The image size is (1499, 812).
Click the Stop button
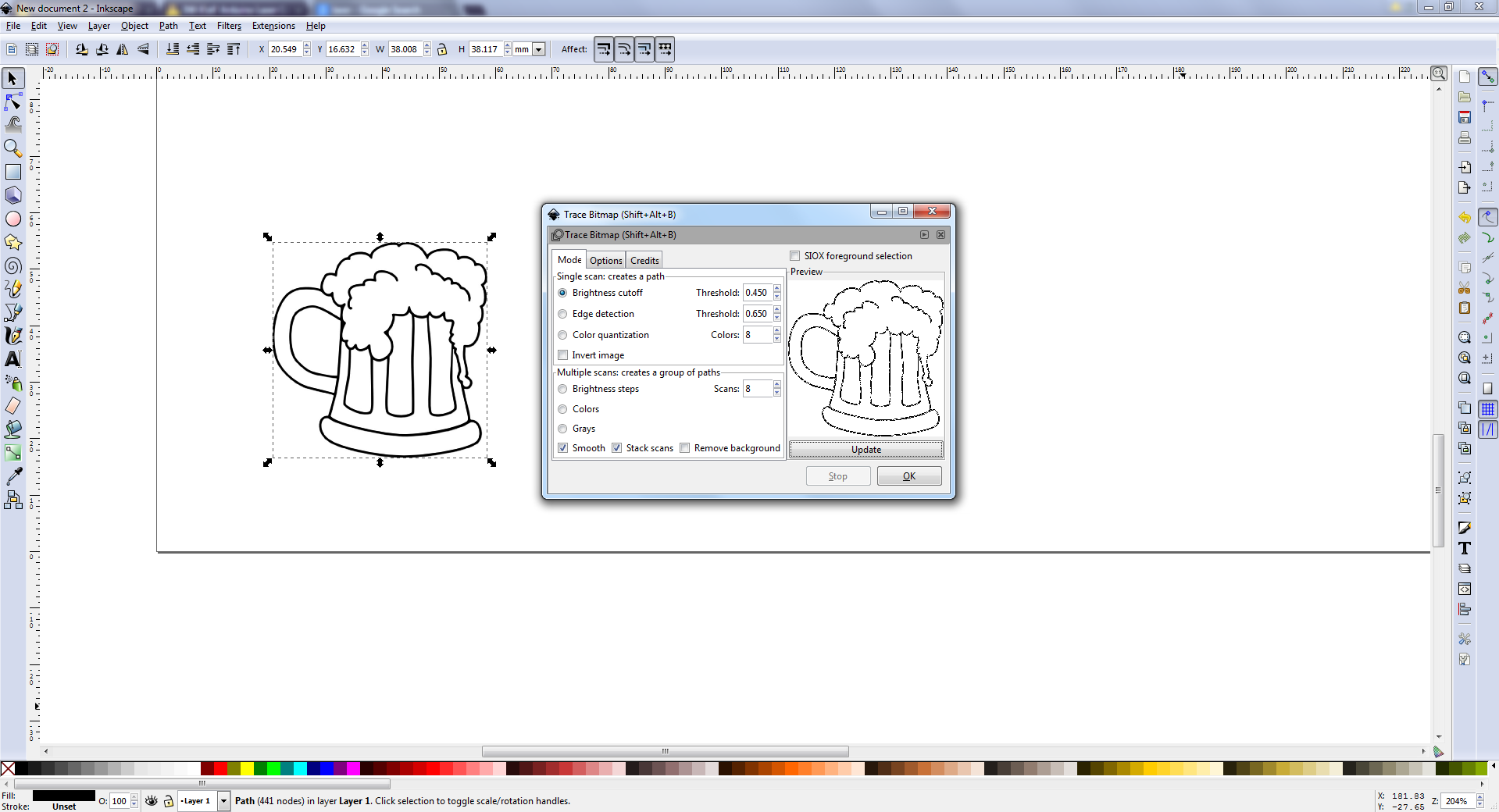[838, 476]
